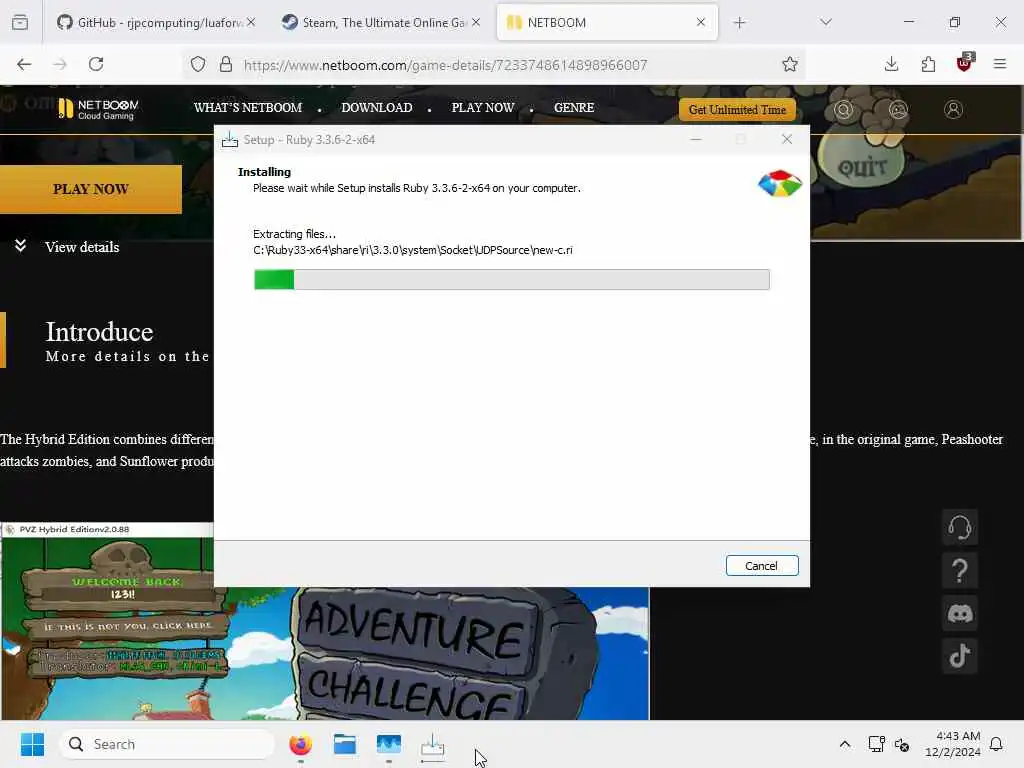Open Firefox from the taskbar

click(300, 744)
